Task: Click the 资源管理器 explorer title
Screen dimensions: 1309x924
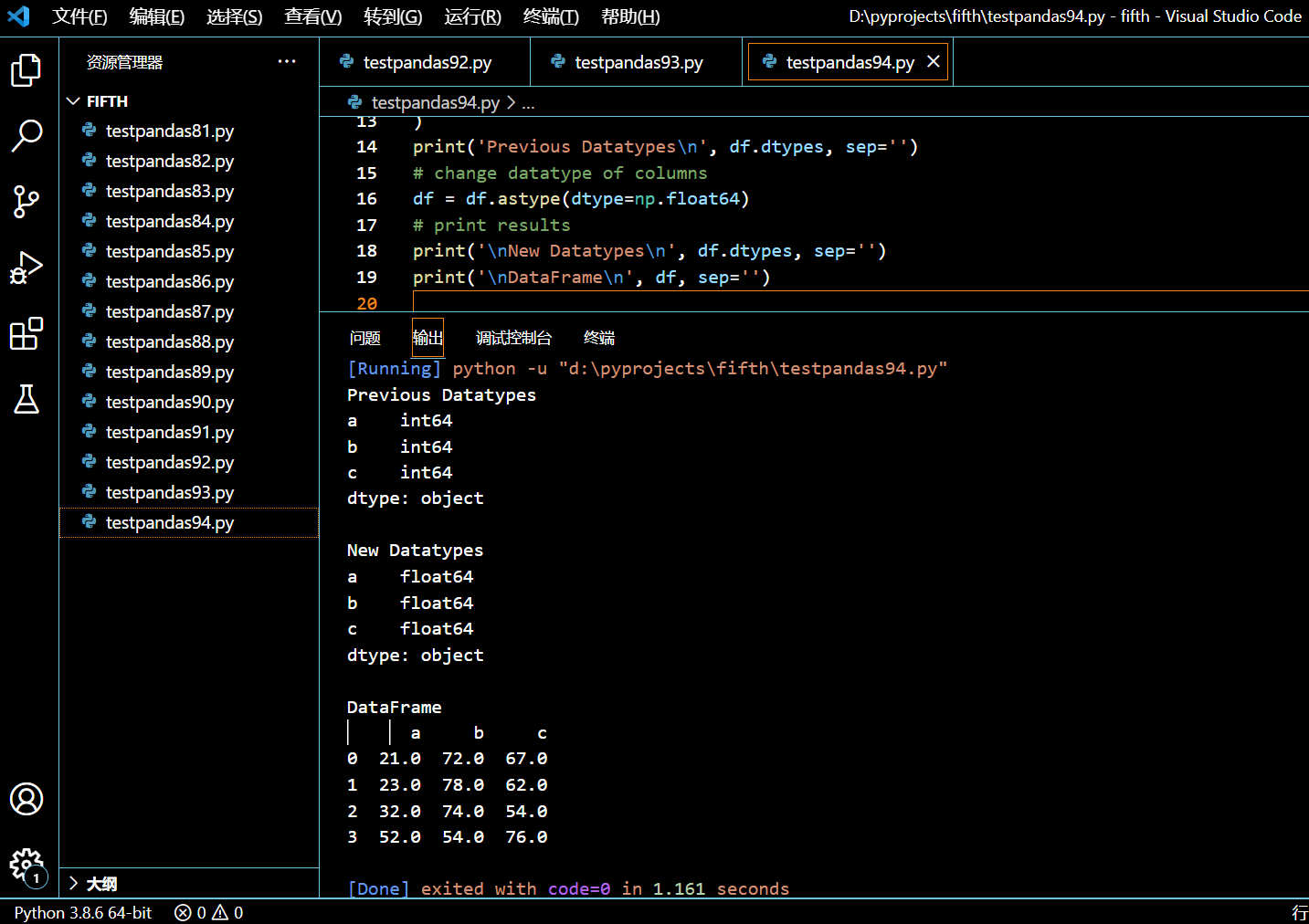Action: pyautogui.click(x=124, y=62)
